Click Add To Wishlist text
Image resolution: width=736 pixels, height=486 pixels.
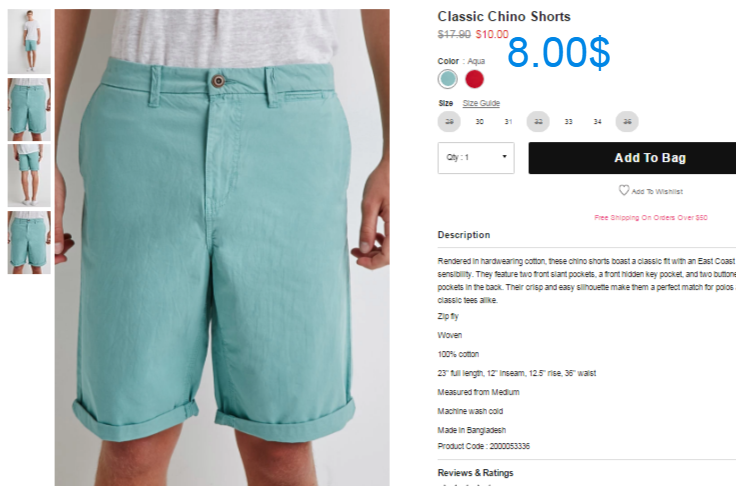point(657,192)
